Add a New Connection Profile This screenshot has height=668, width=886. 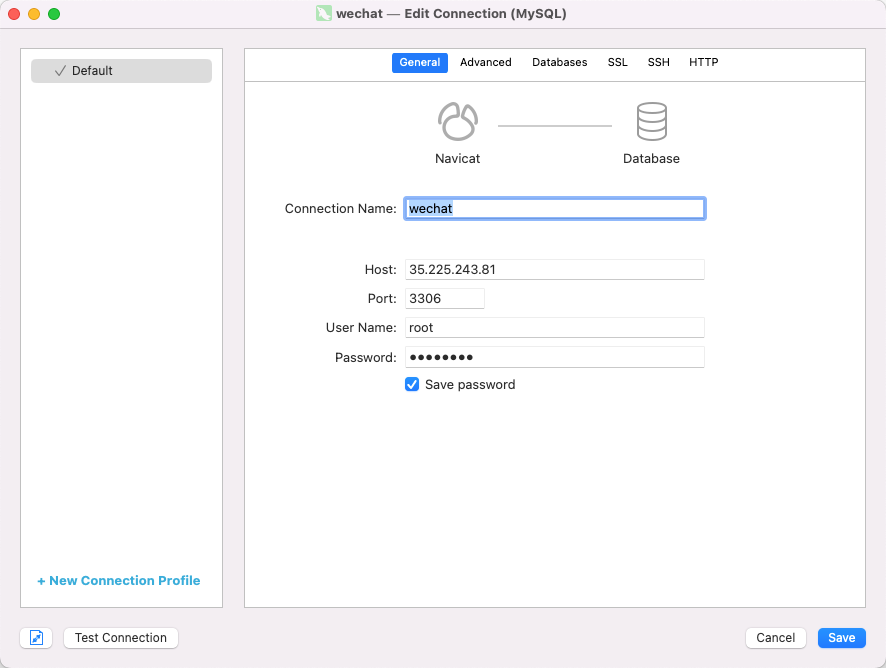click(119, 581)
